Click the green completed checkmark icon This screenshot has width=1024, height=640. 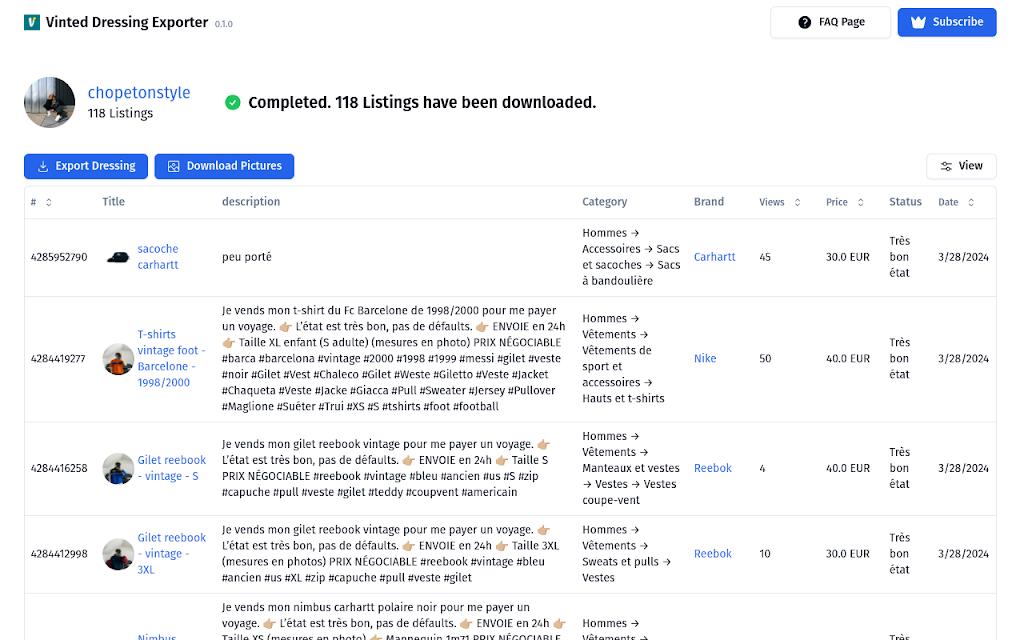pos(232,103)
